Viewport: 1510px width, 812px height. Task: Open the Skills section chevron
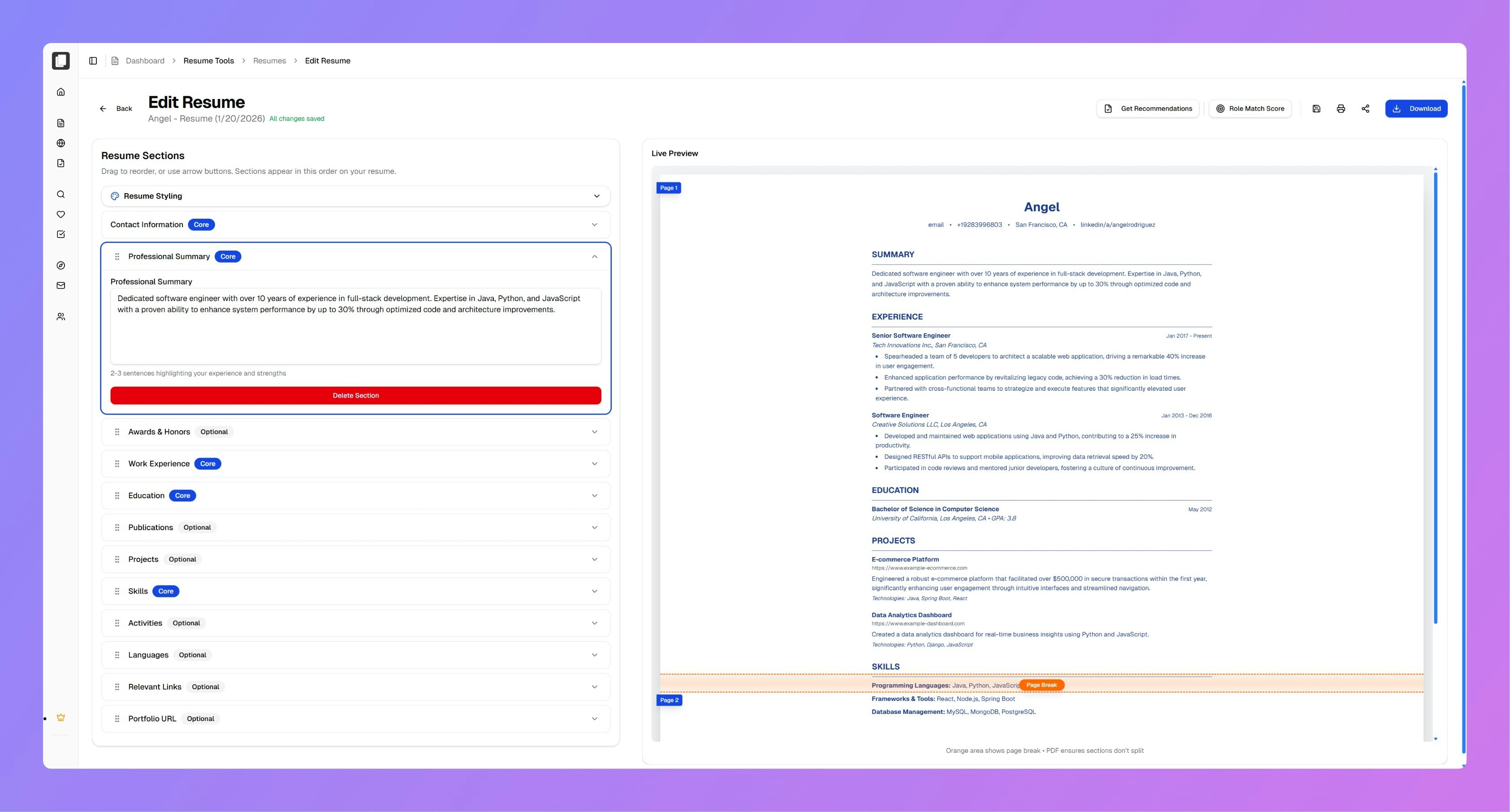tap(595, 591)
